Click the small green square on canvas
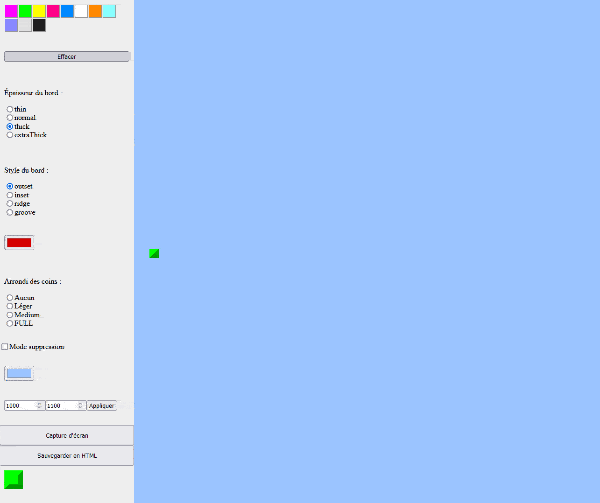 click(154, 253)
